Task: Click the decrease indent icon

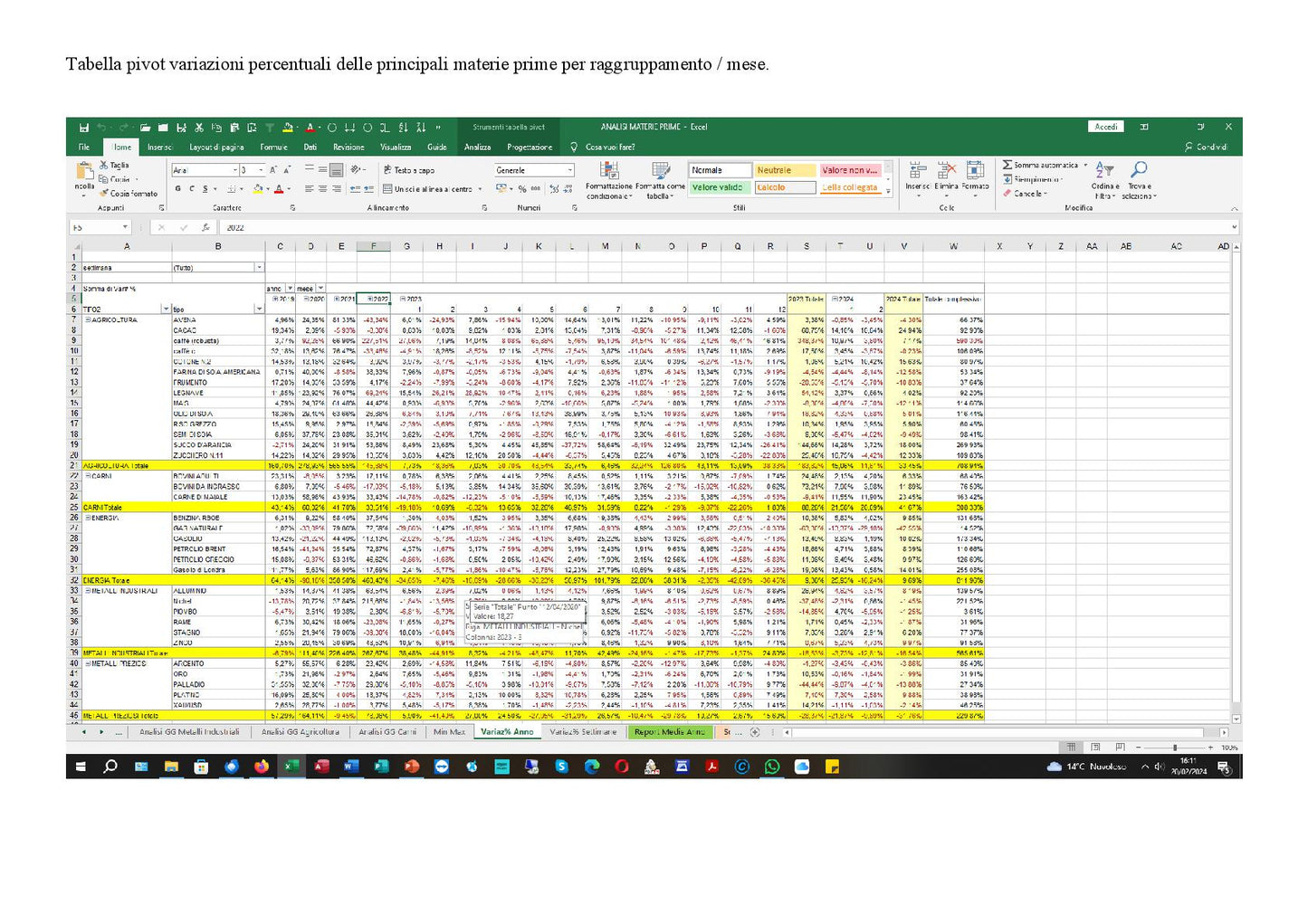Action: click(x=355, y=189)
